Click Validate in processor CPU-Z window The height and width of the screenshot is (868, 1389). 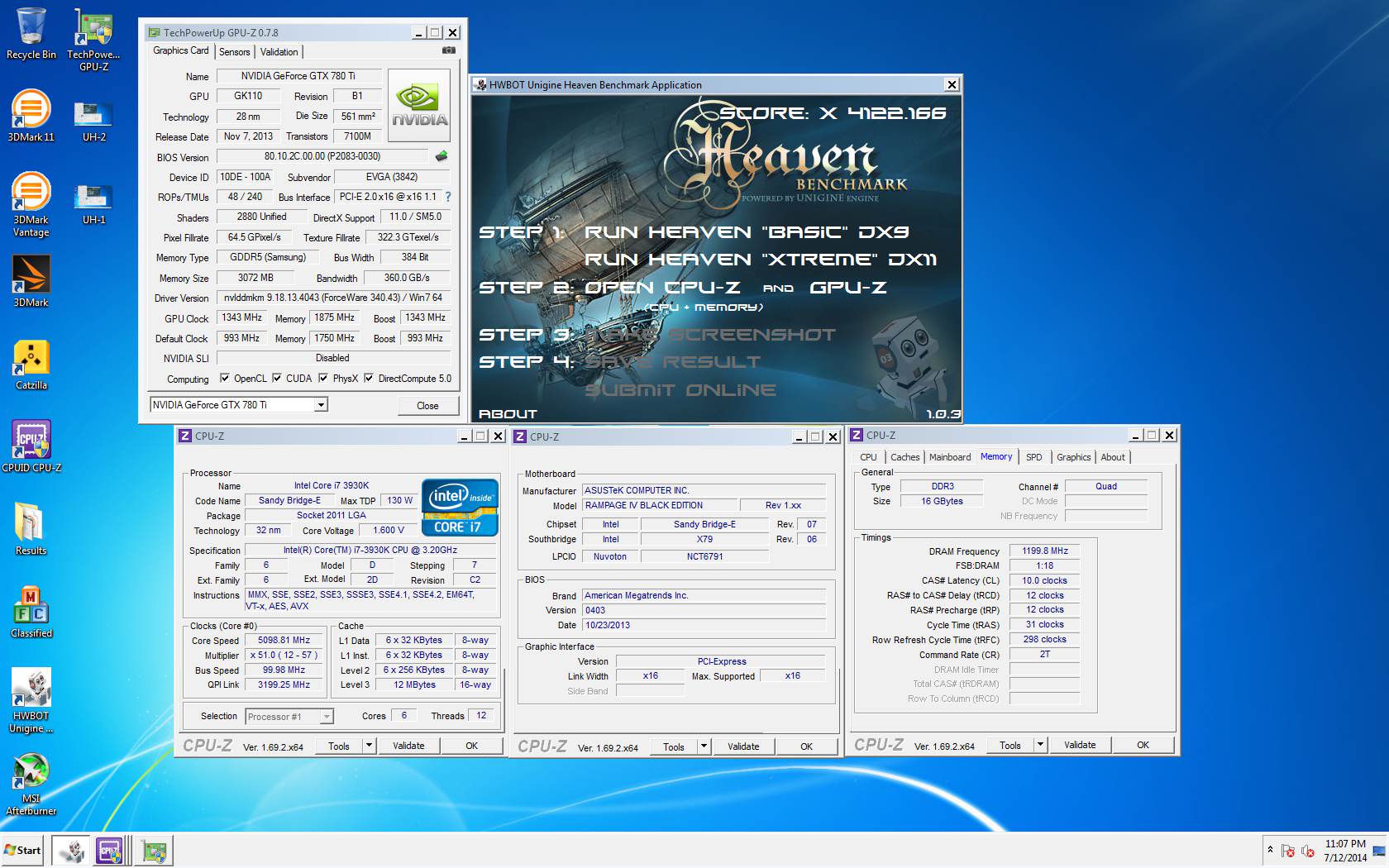pyautogui.click(x=408, y=746)
